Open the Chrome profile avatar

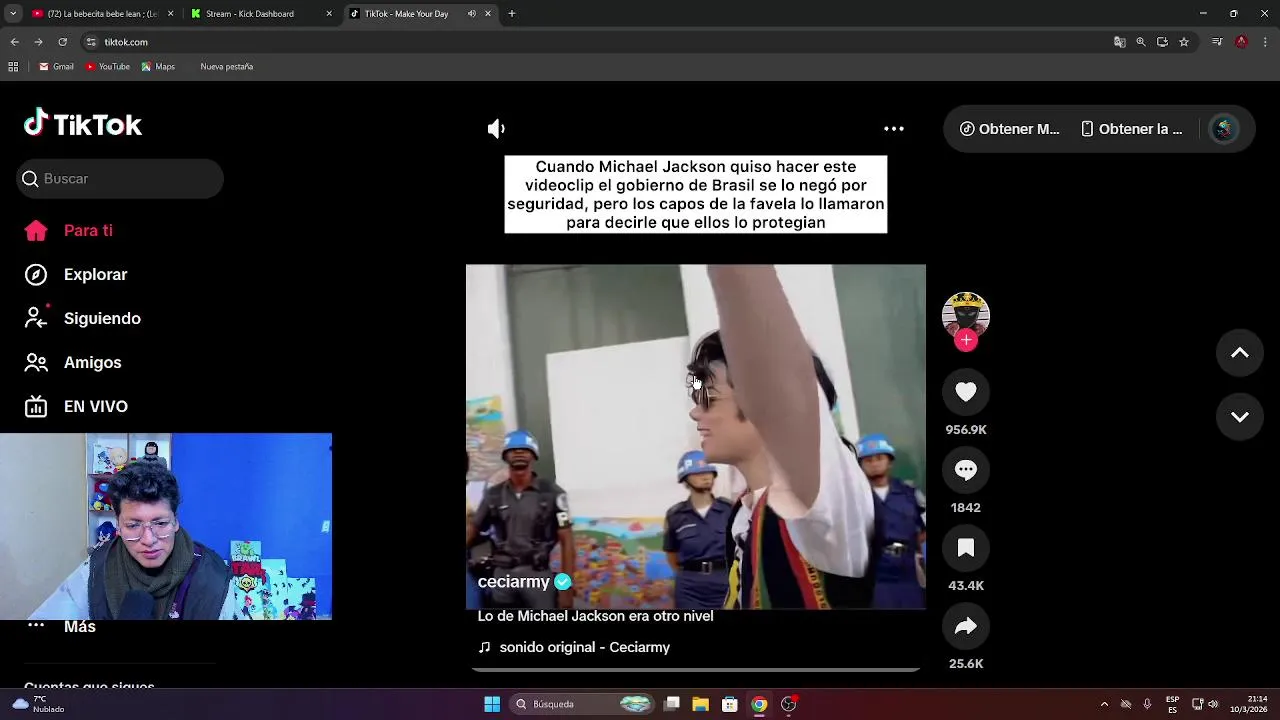[x=1241, y=42]
